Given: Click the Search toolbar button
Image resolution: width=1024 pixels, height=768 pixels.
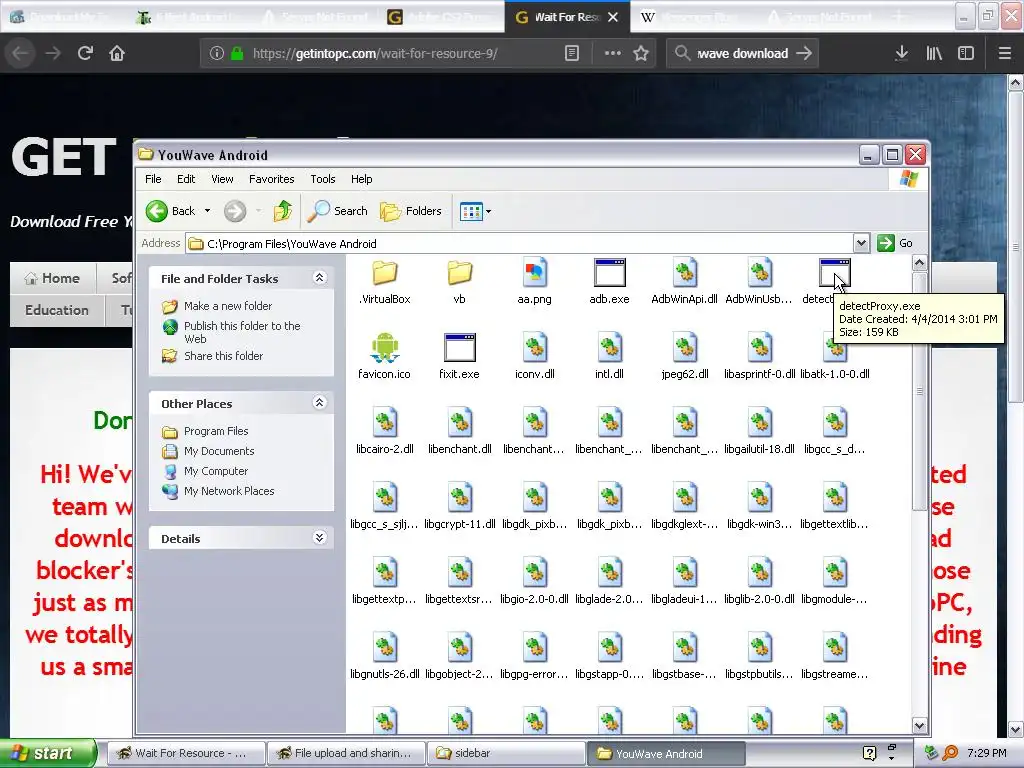Looking at the screenshot, I should tap(337, 211).
